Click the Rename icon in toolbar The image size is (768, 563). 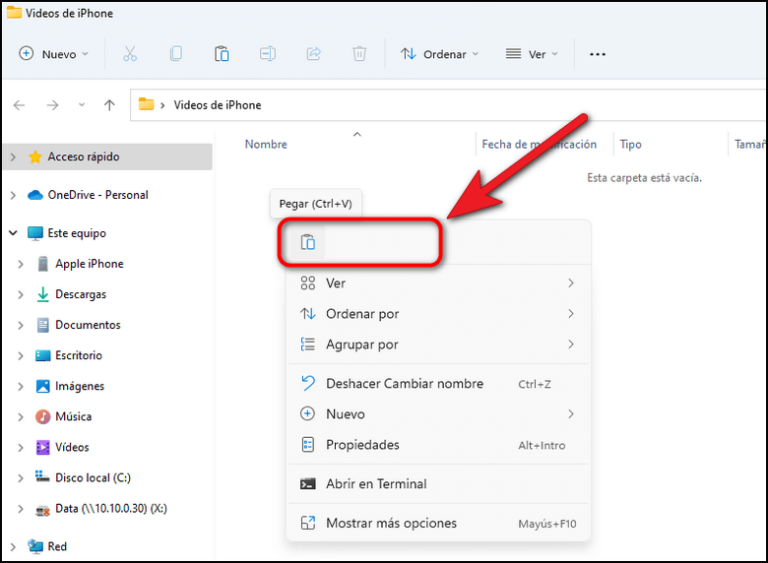pos(267,54)
